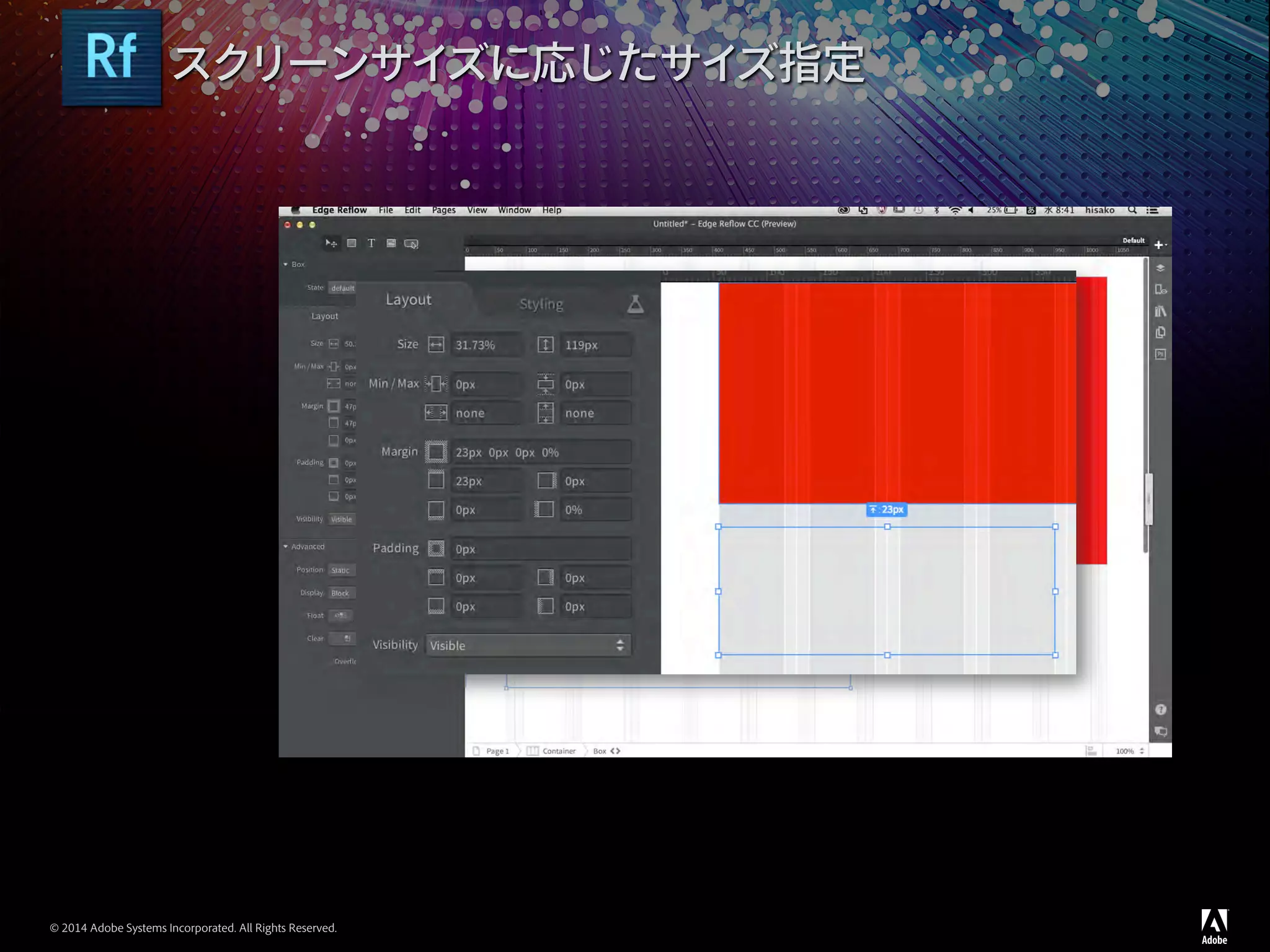The image size is (1270, 952).
Task: Toggle the left padding side icon
Action: [x=545, y=606]
